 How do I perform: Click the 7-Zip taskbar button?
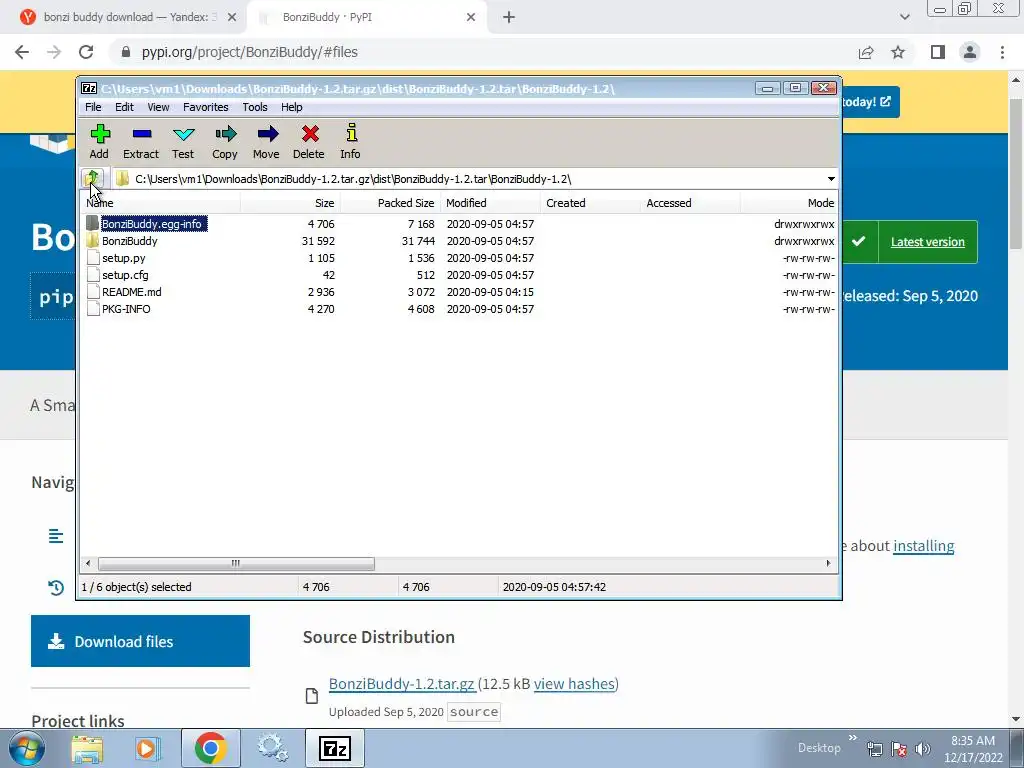click(335, 748)
